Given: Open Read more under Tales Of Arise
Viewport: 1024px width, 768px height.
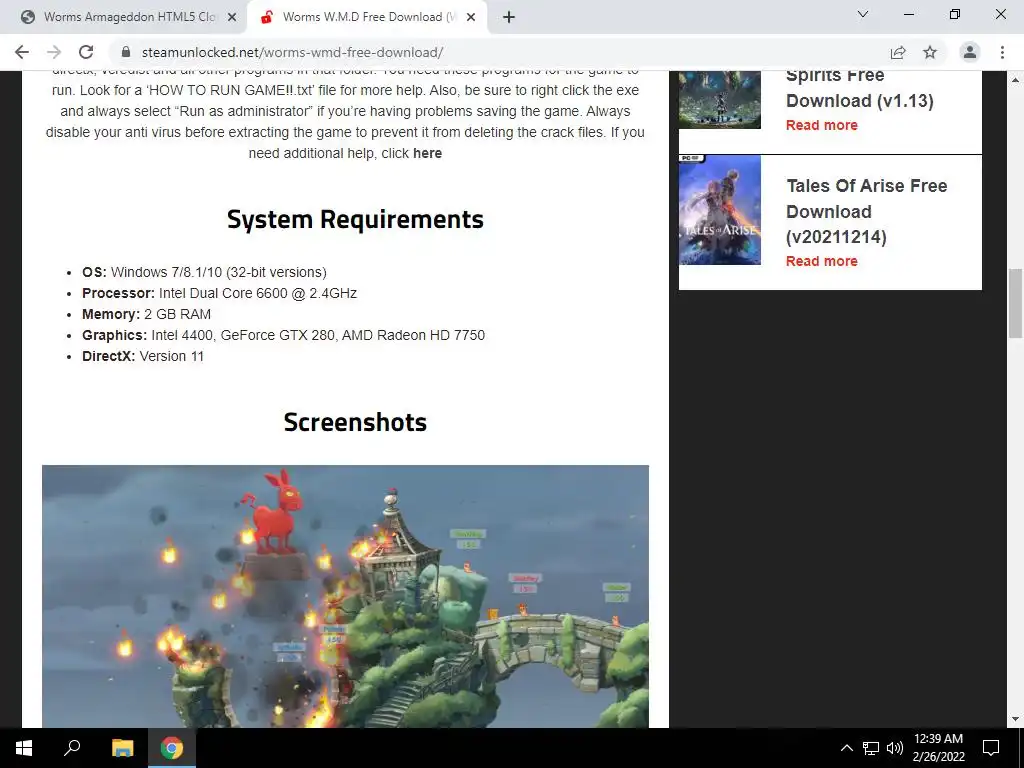Looking at the screenshot, I should (x=822, y=261).
